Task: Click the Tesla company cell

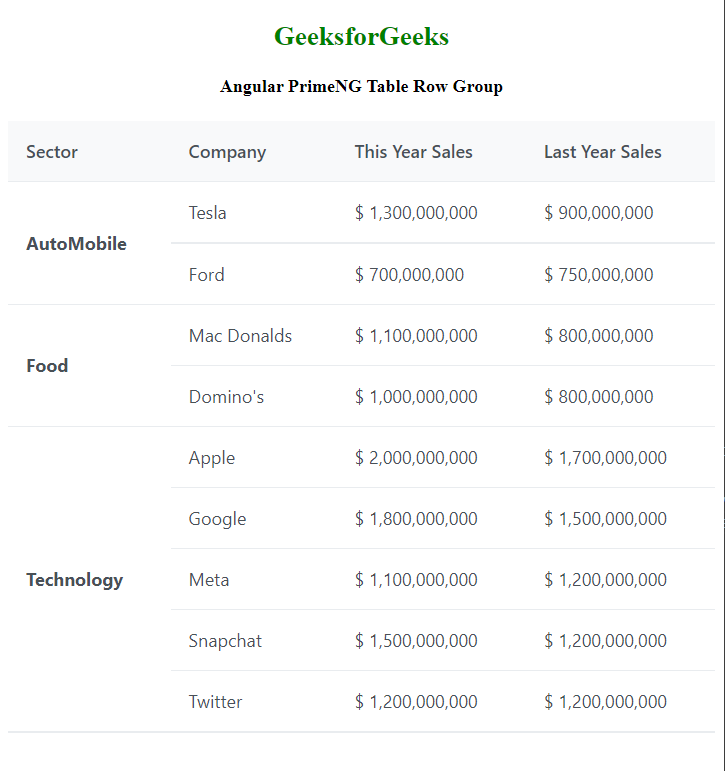Action: click(207, 213)
